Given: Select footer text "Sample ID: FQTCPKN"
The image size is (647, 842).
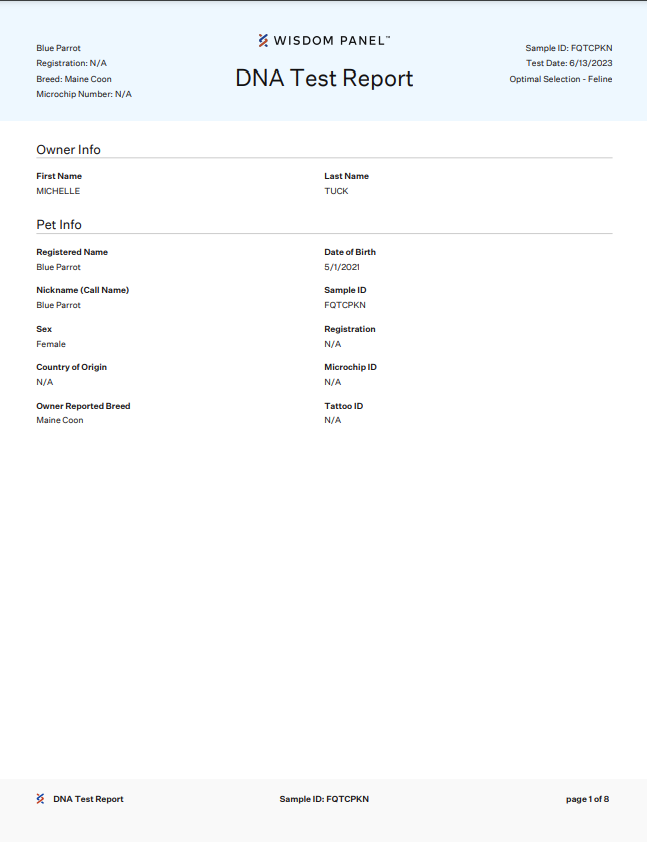Looking at the screenshot, I should [324, 799].
